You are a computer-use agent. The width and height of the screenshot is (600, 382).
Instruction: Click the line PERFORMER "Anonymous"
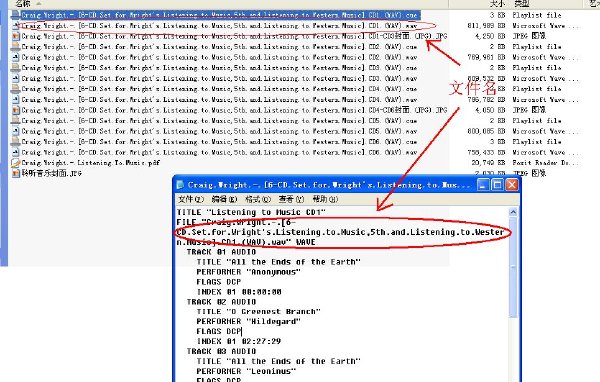(x=248, y=272)
